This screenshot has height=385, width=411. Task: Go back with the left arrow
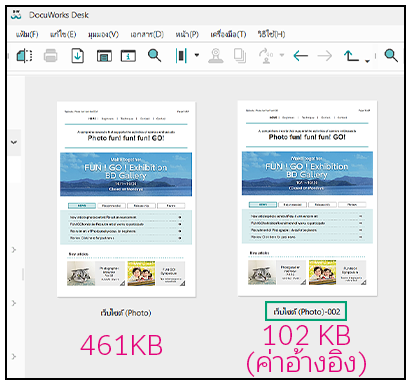click(300, 56)
